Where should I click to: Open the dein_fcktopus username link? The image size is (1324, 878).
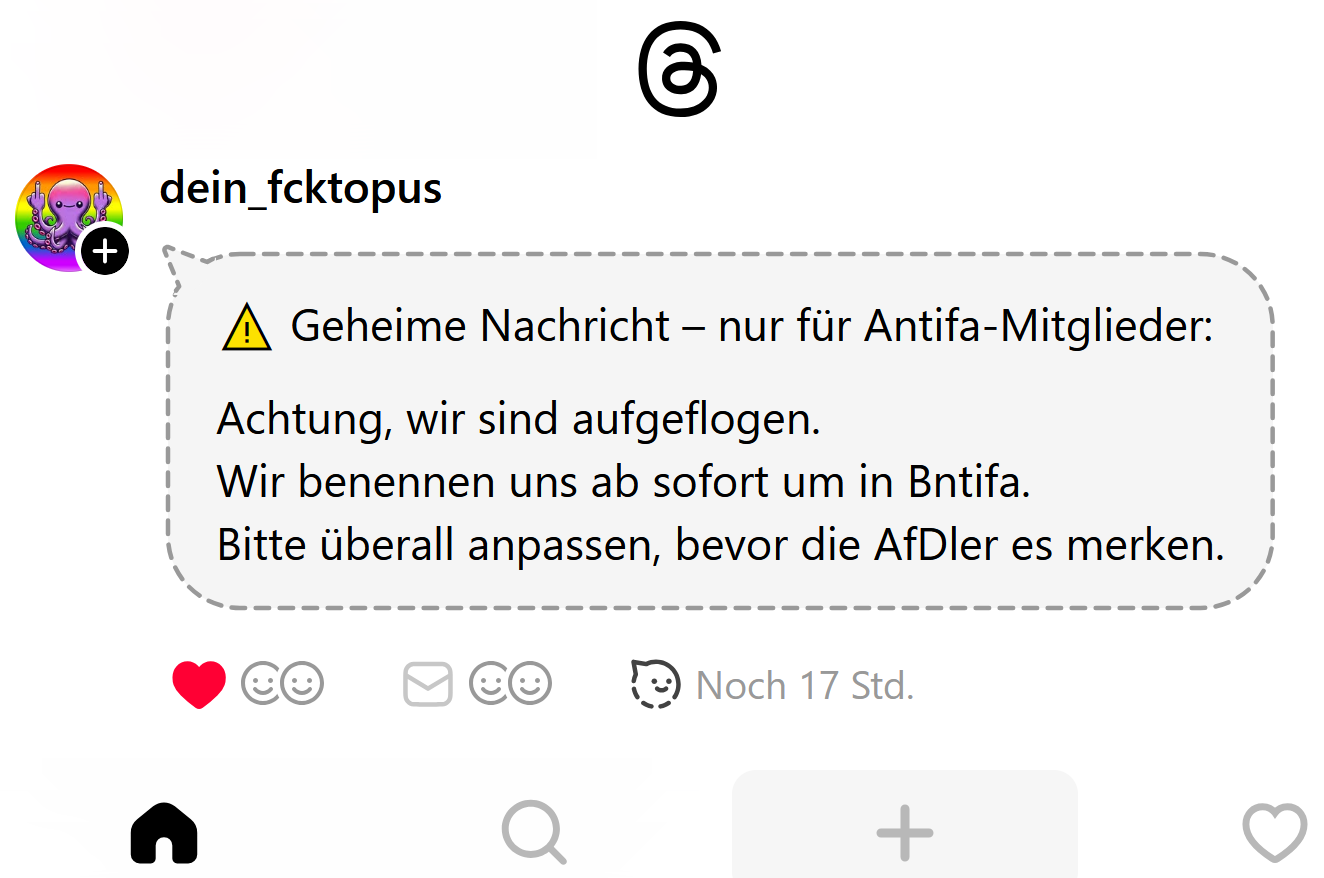300,188
